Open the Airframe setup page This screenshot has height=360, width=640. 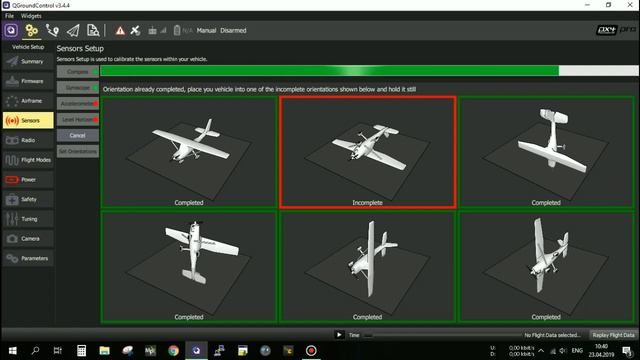tap(28, 101)
